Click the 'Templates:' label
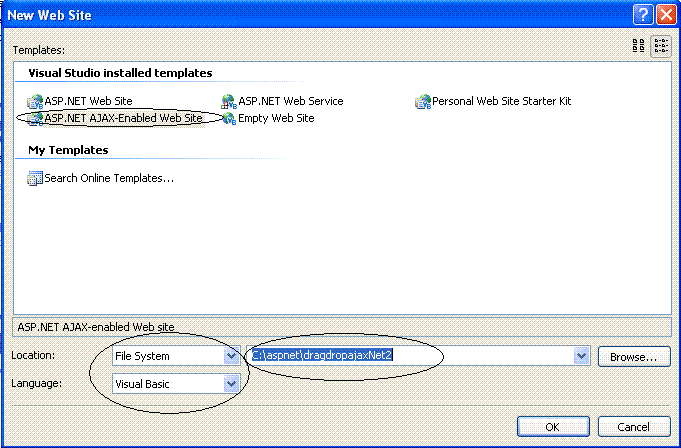The image size is (681, 448). click(39, 50)
